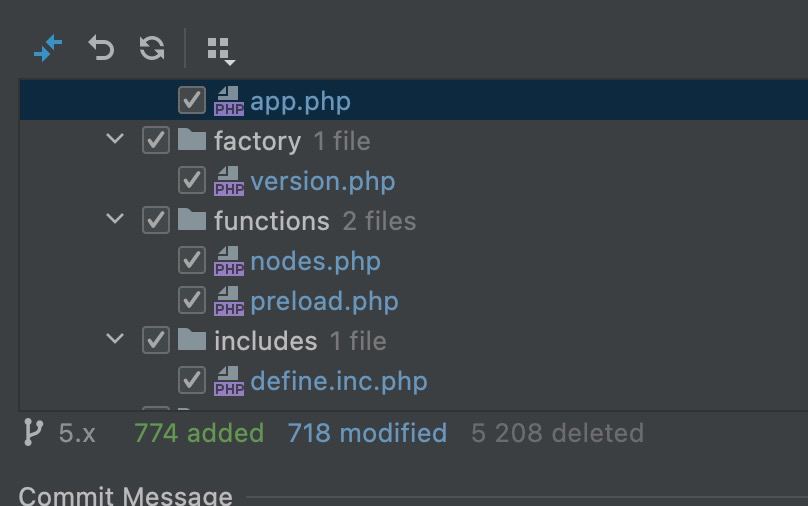Uncheck the app.php checkbox
The image size is (808, 506).
click(192, 100)
